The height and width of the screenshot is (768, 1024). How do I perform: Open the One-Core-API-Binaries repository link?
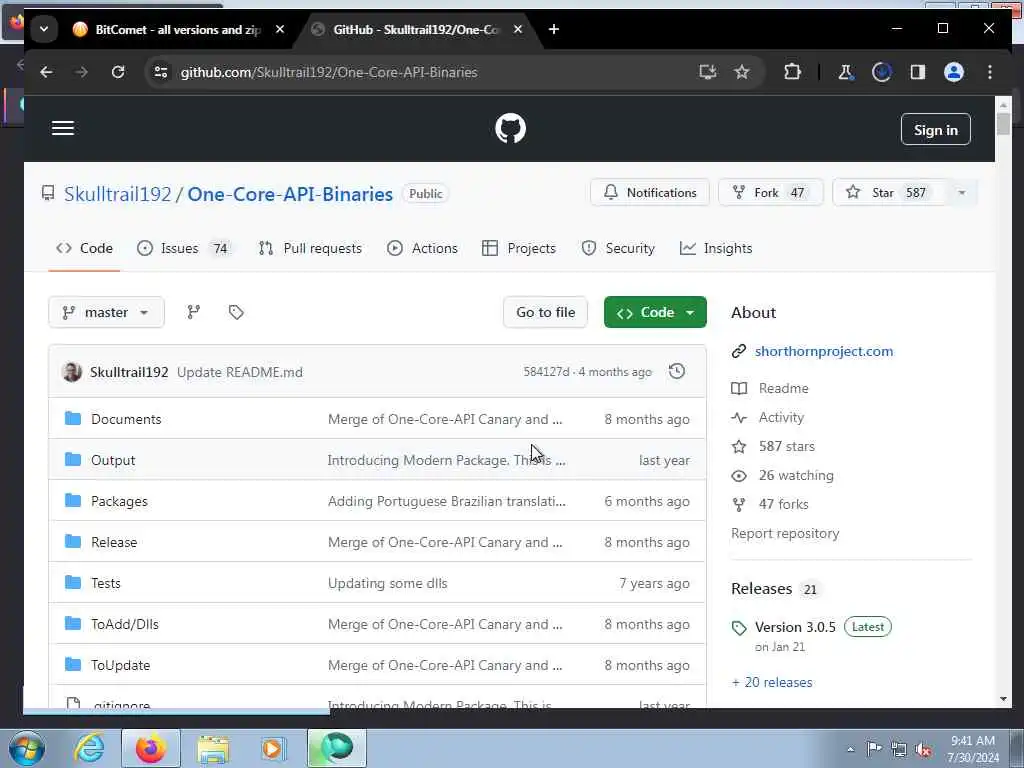(290, 194)
